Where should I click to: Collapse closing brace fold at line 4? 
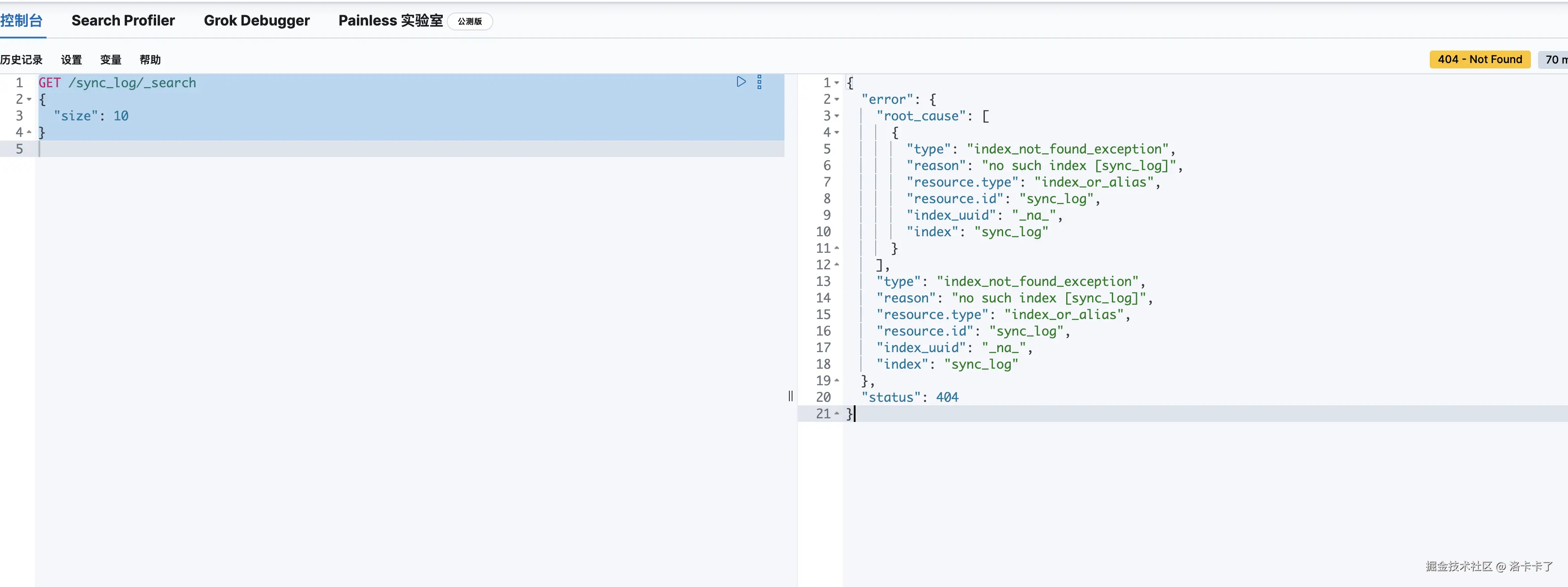(29, 132)
